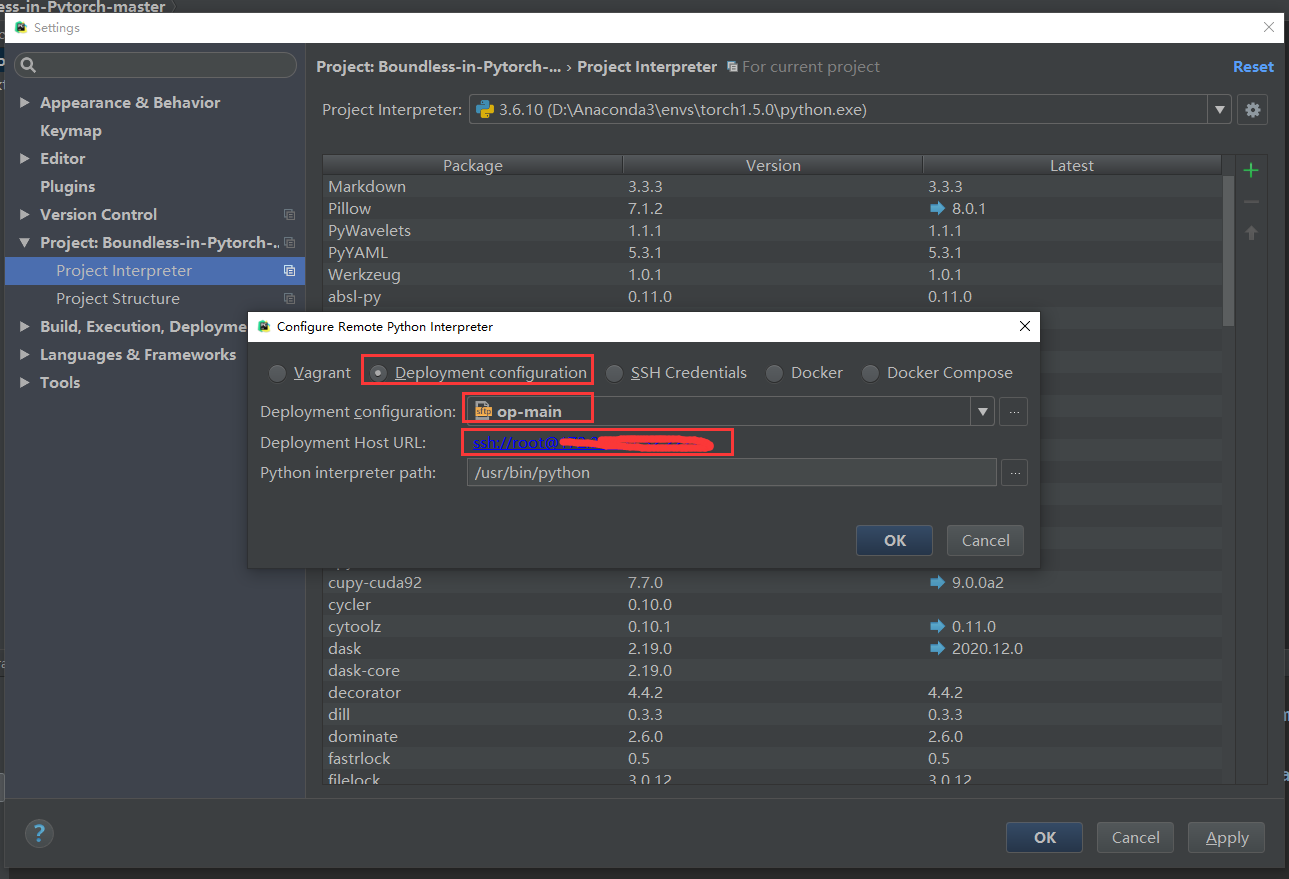Switch to the Vagrant option
1289x879 pixels.
point(277,373)
